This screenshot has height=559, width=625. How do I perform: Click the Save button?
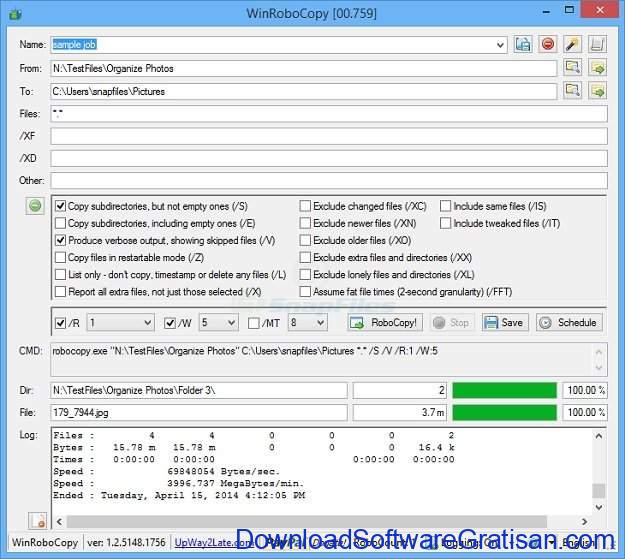505,322
